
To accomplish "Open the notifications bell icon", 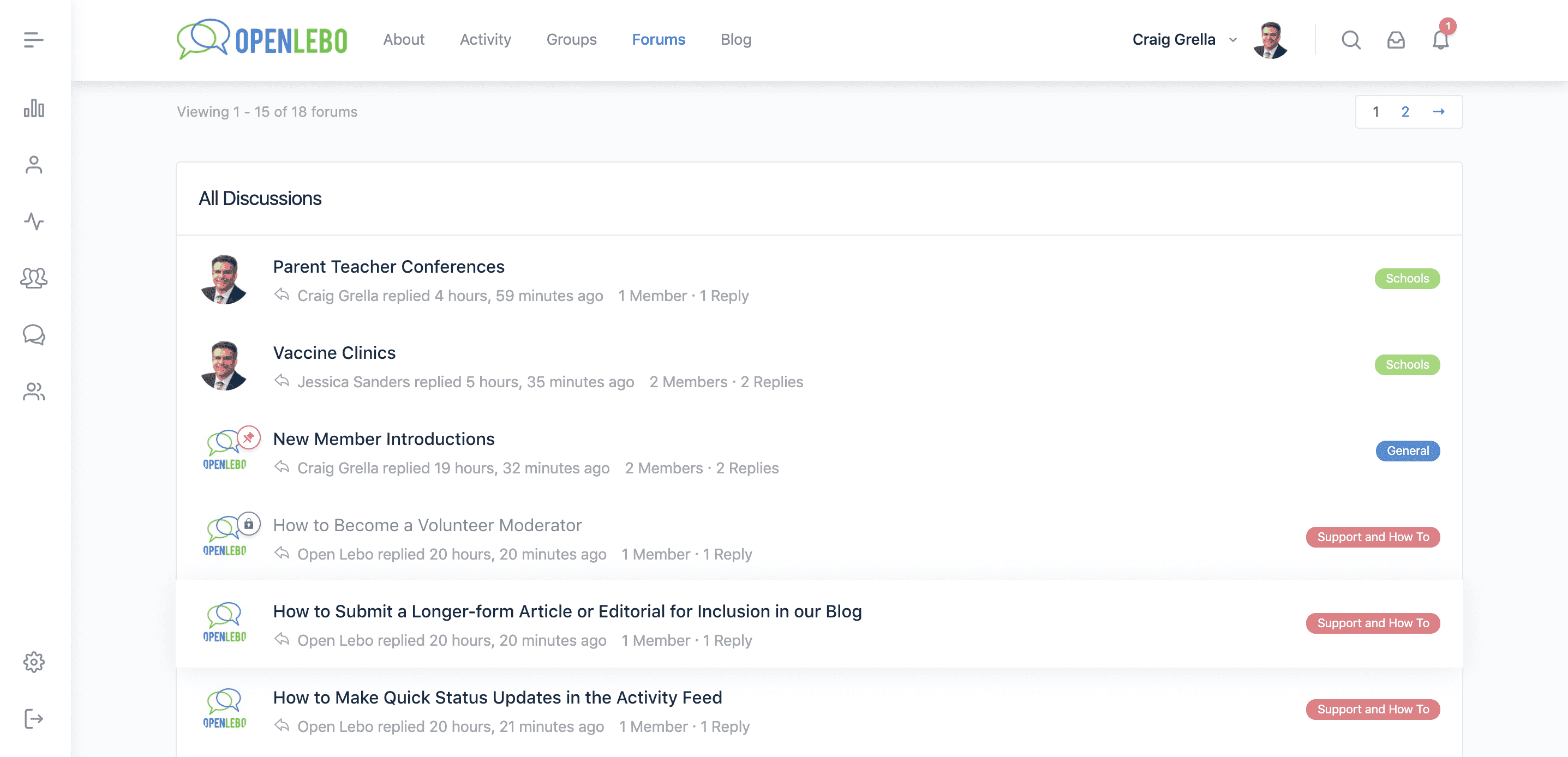I will [x=1441, y=40].
